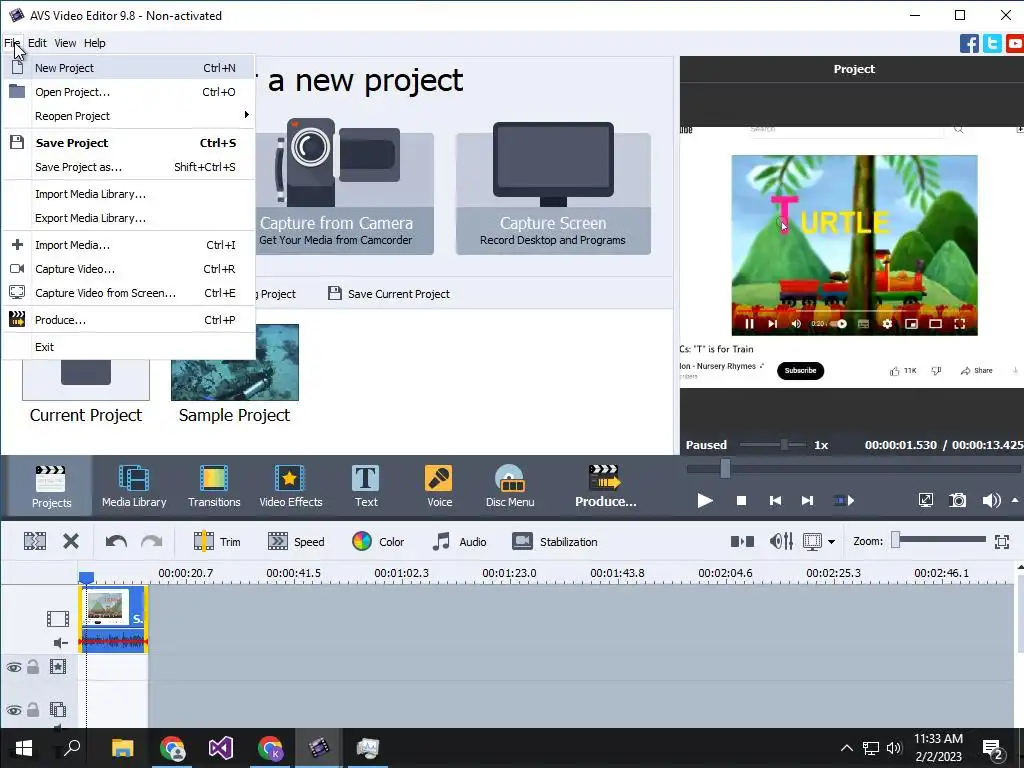This screenshot has height=768, width=1024.
Task: Click the audio mixer icon
Action: coord(781,541)
